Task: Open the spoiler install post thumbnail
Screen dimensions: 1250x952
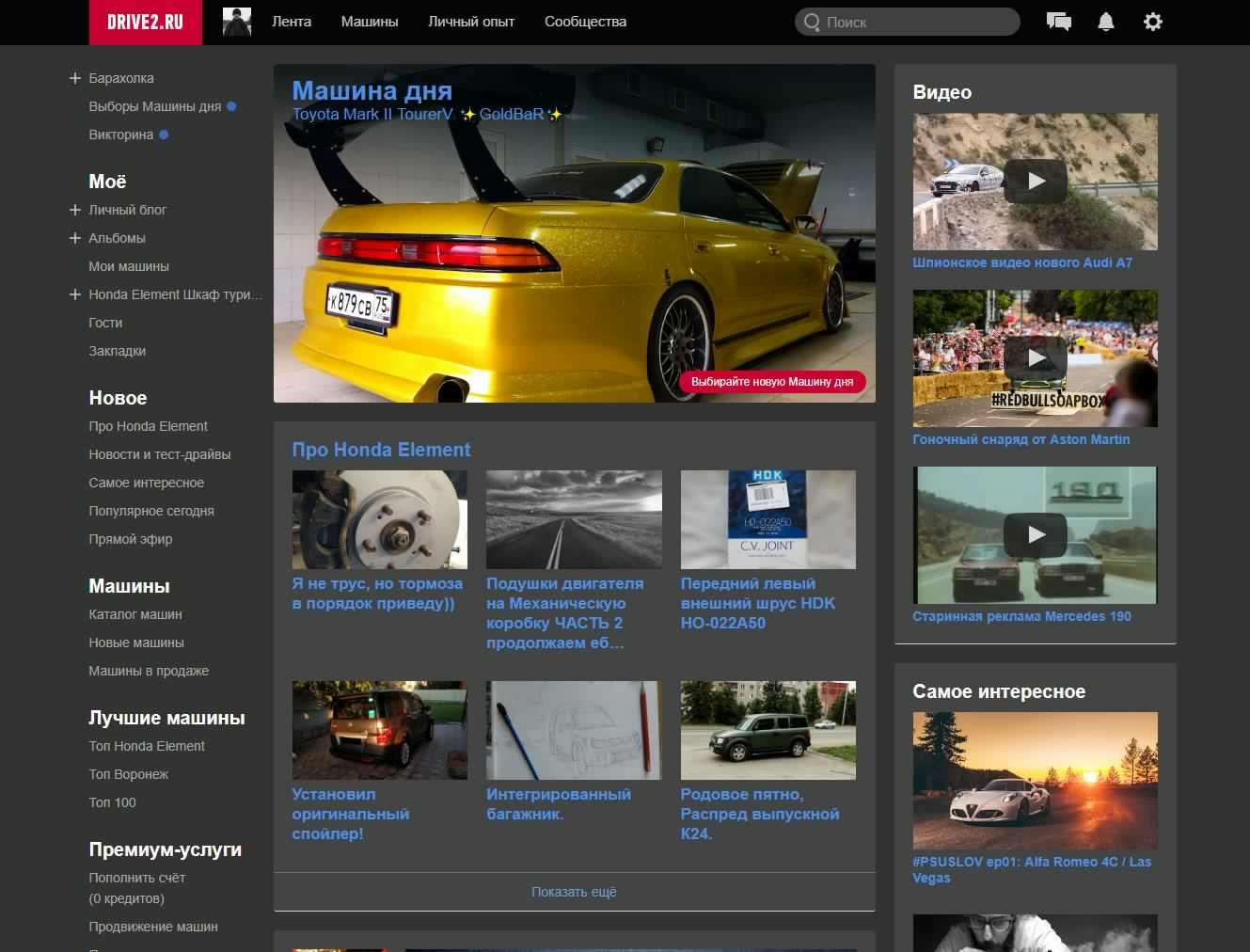Action: pyautogui.click(x=380, y=730)
